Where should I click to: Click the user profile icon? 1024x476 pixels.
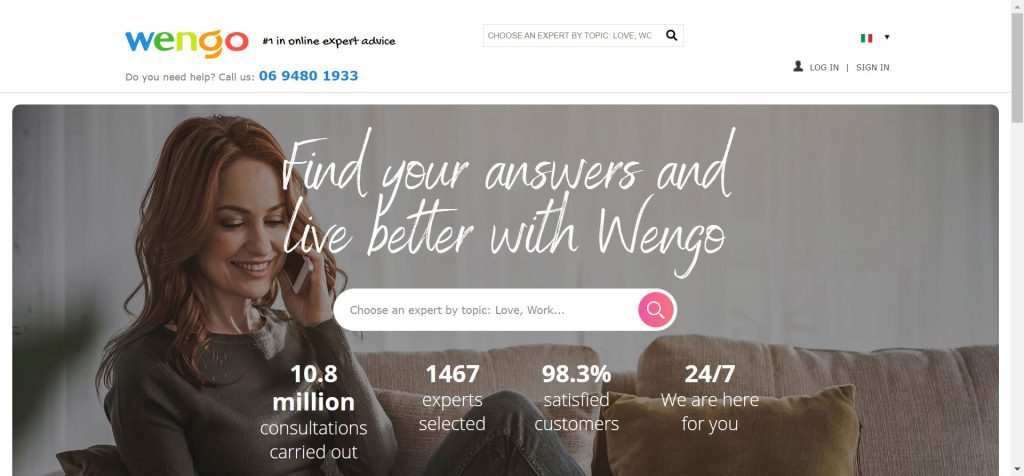click(x=798, y=66)
